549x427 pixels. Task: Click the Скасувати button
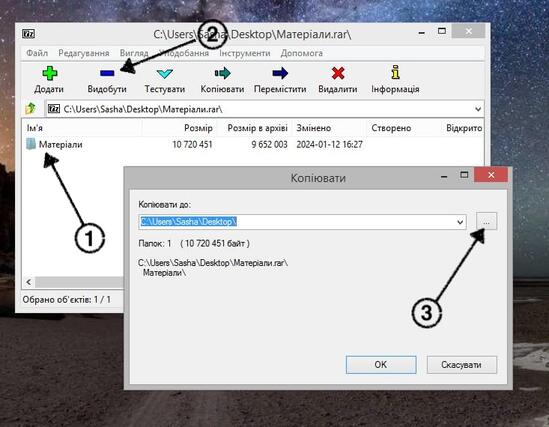[x=461, y=365]
